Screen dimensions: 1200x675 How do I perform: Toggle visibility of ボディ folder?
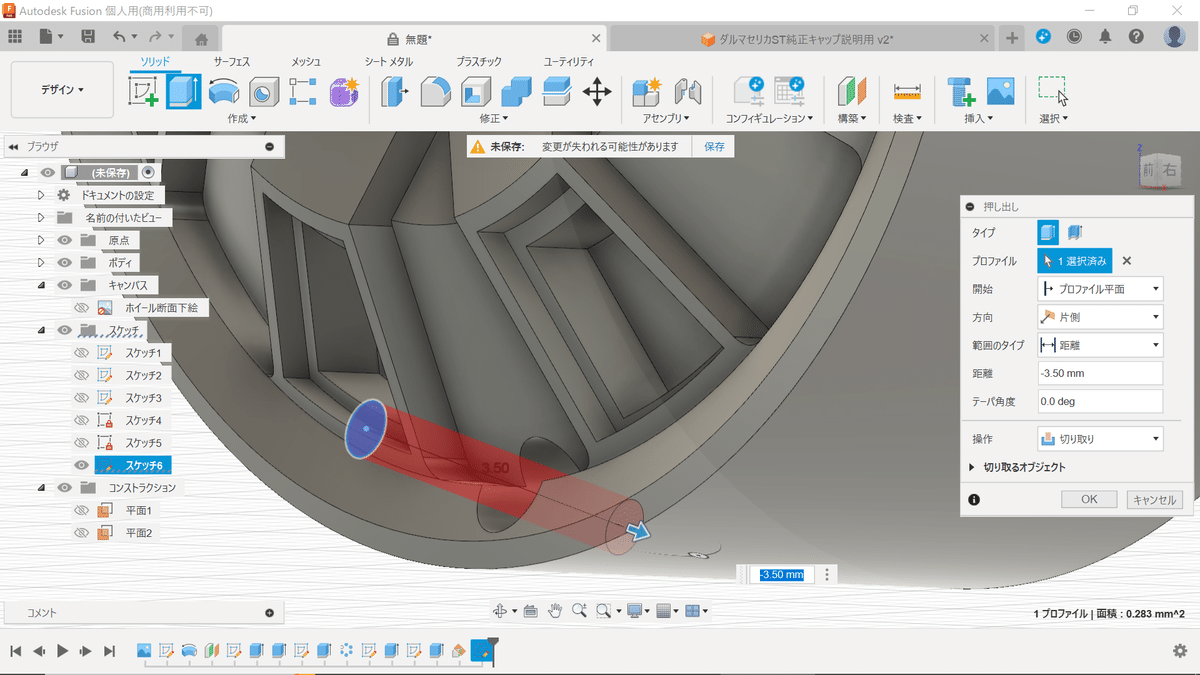[x=64, y=263]
